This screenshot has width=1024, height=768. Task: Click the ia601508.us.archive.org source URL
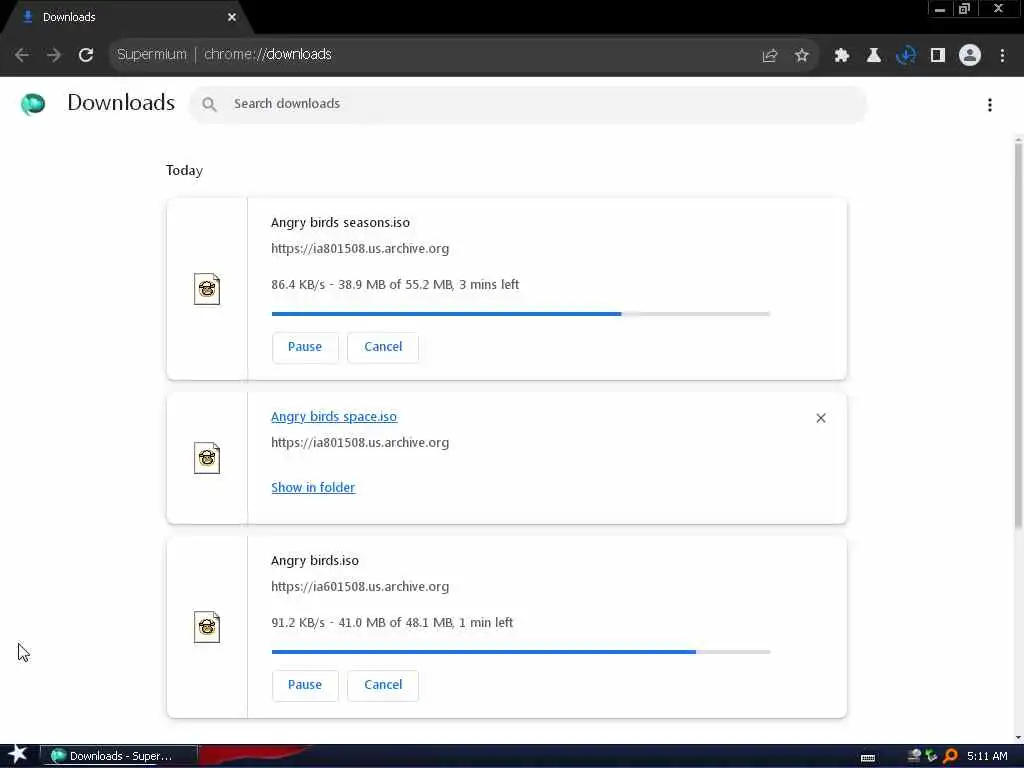(360, 586)
